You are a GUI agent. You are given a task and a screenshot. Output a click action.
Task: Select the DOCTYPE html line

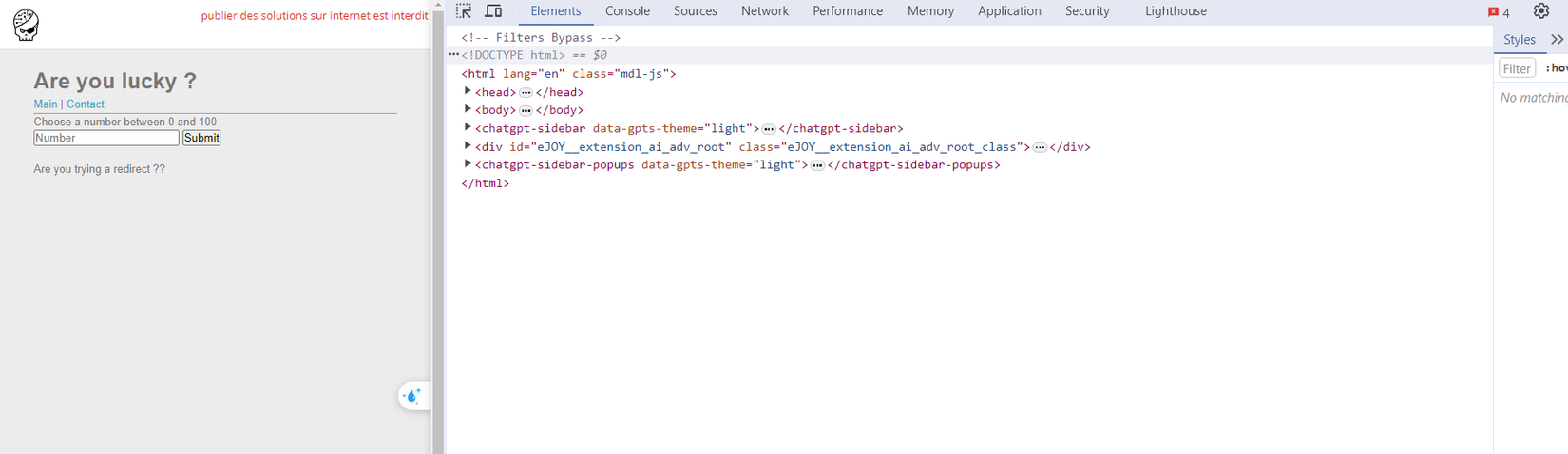coord(513,55)
